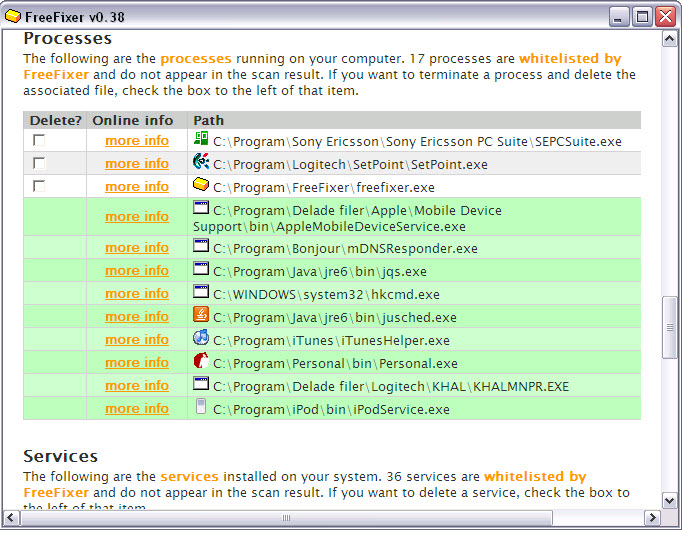Screen dimensions: 682x533
Task: Check the delete box for SetPoint.exe
Action: point(39,164)
